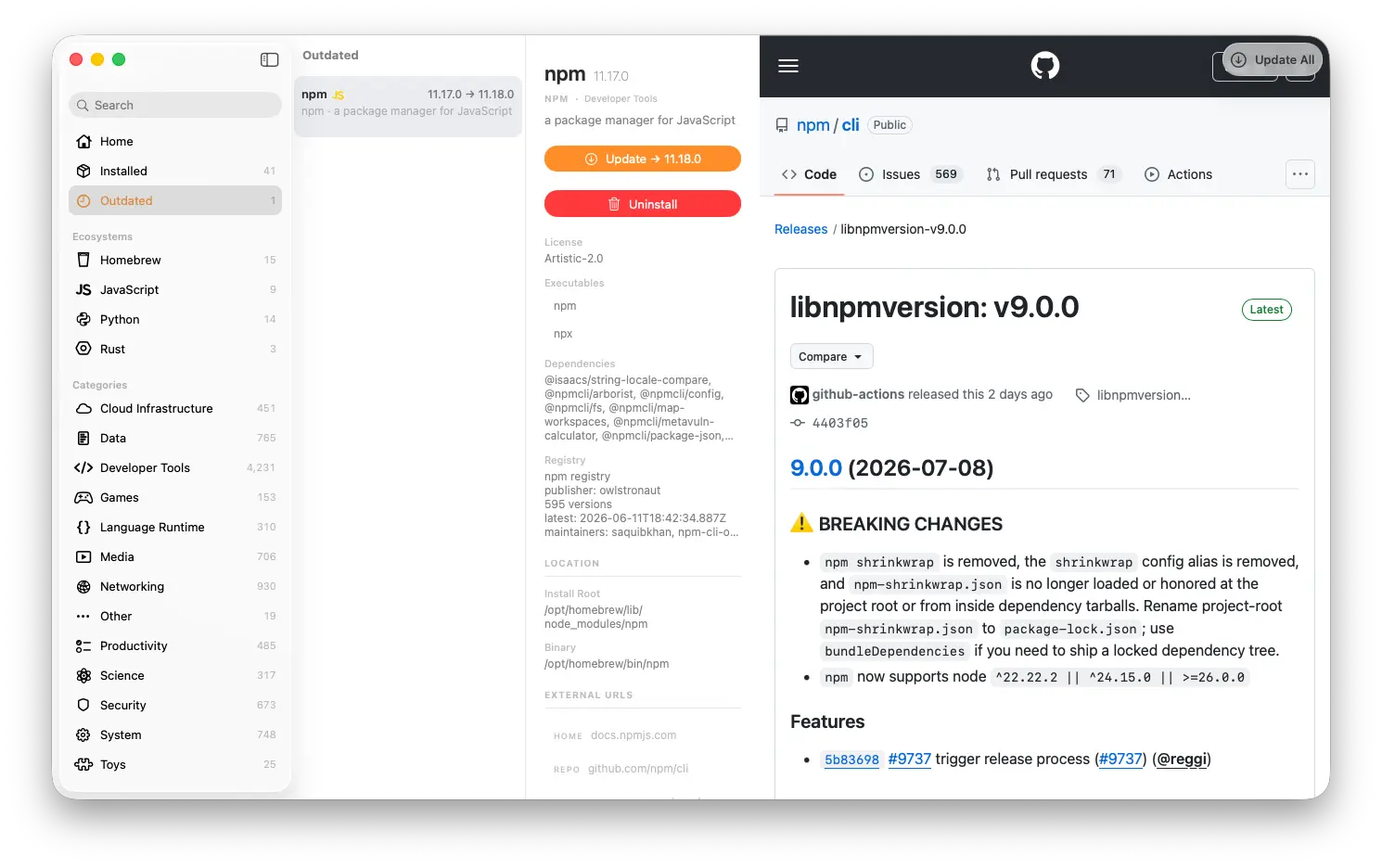Click the Update All button

click(x=1273, y=59)
